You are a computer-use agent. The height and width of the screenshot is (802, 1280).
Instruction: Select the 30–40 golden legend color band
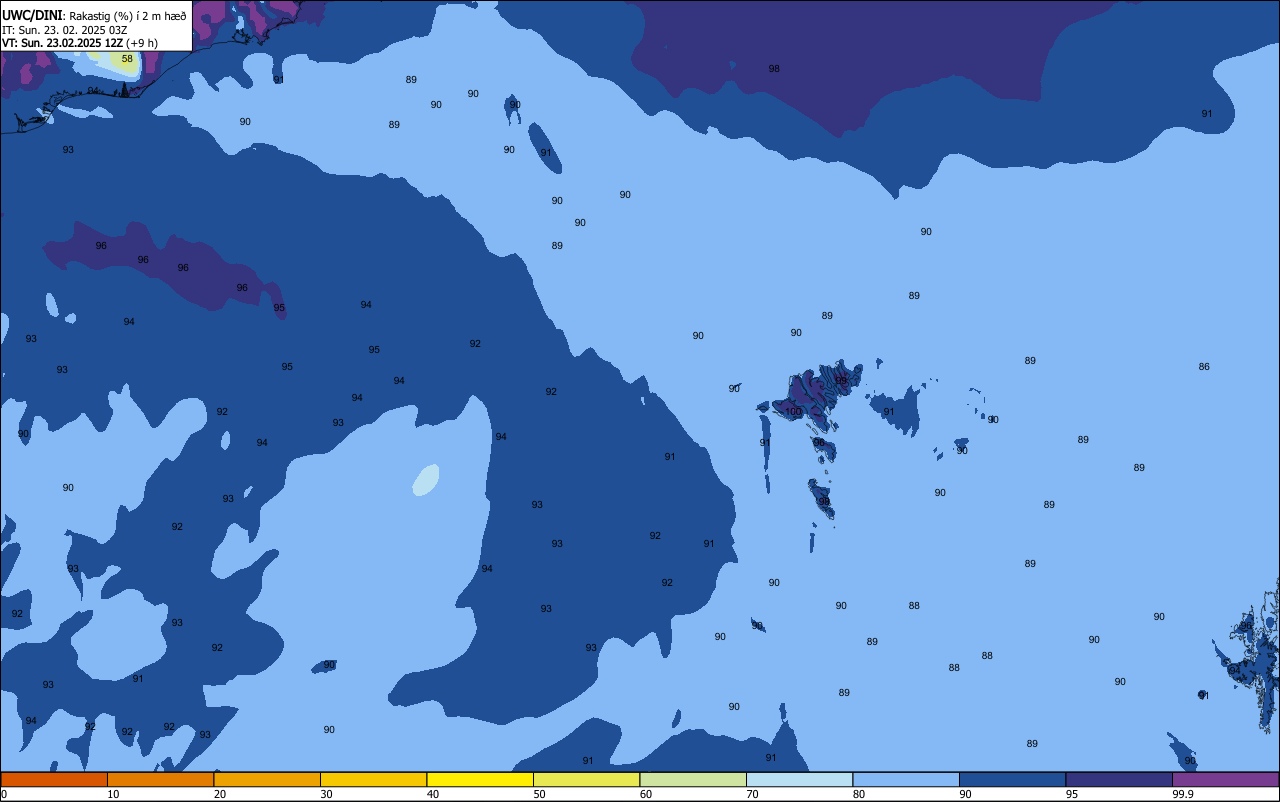tap(374, 779)
